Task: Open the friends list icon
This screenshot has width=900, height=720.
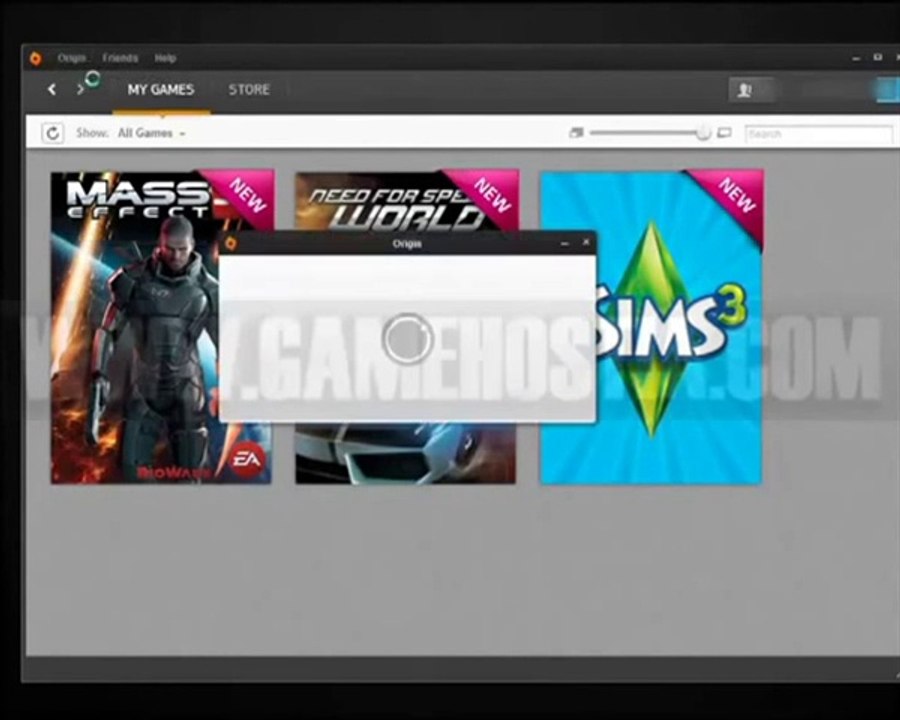Action: pyautogui.click(x=744, y=90)
